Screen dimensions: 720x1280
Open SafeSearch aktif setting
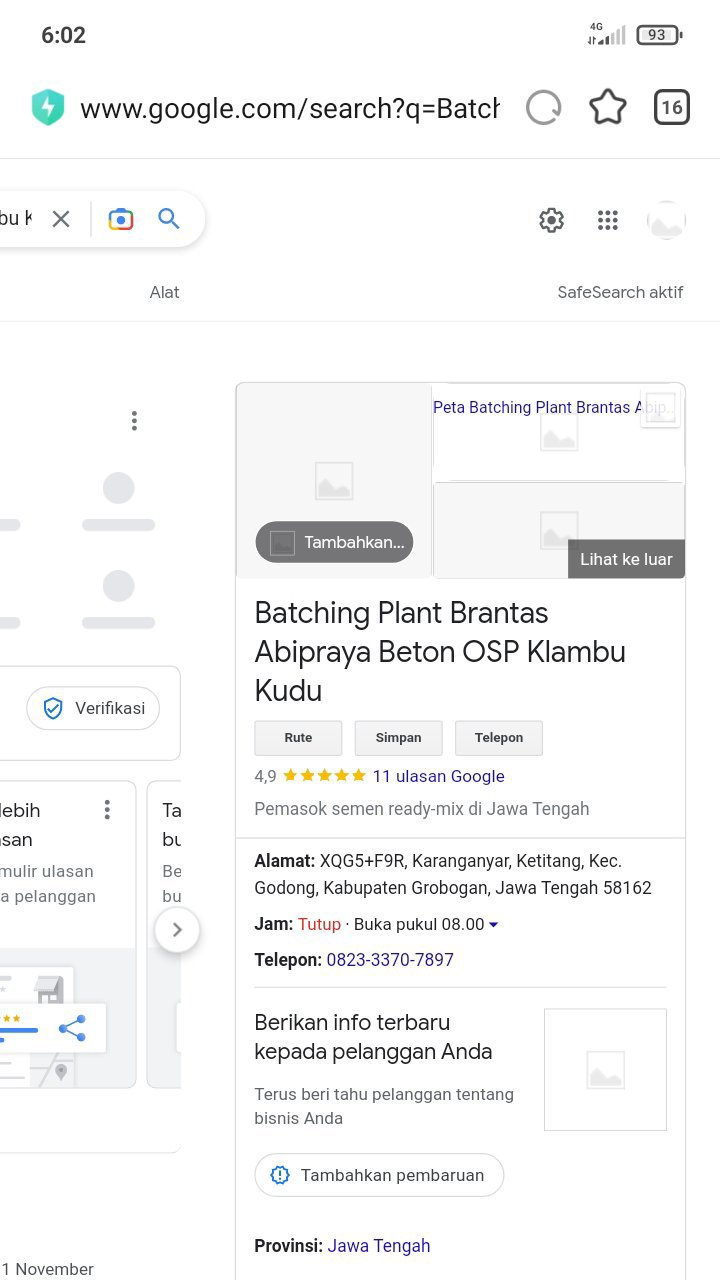pos(620,292)
